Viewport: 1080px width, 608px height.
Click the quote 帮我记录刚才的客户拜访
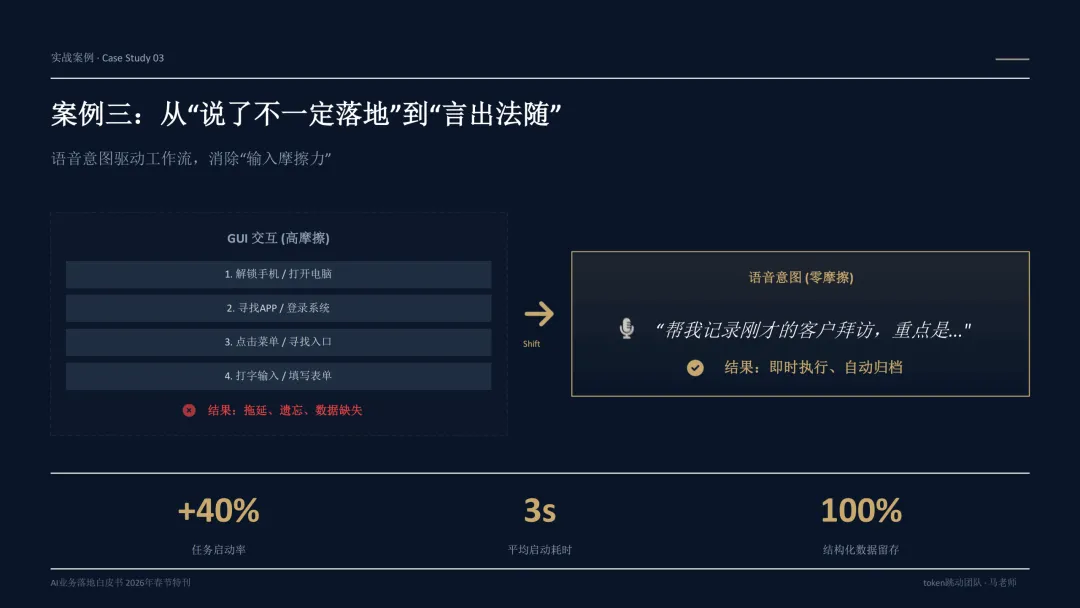[x=812, y=330]
